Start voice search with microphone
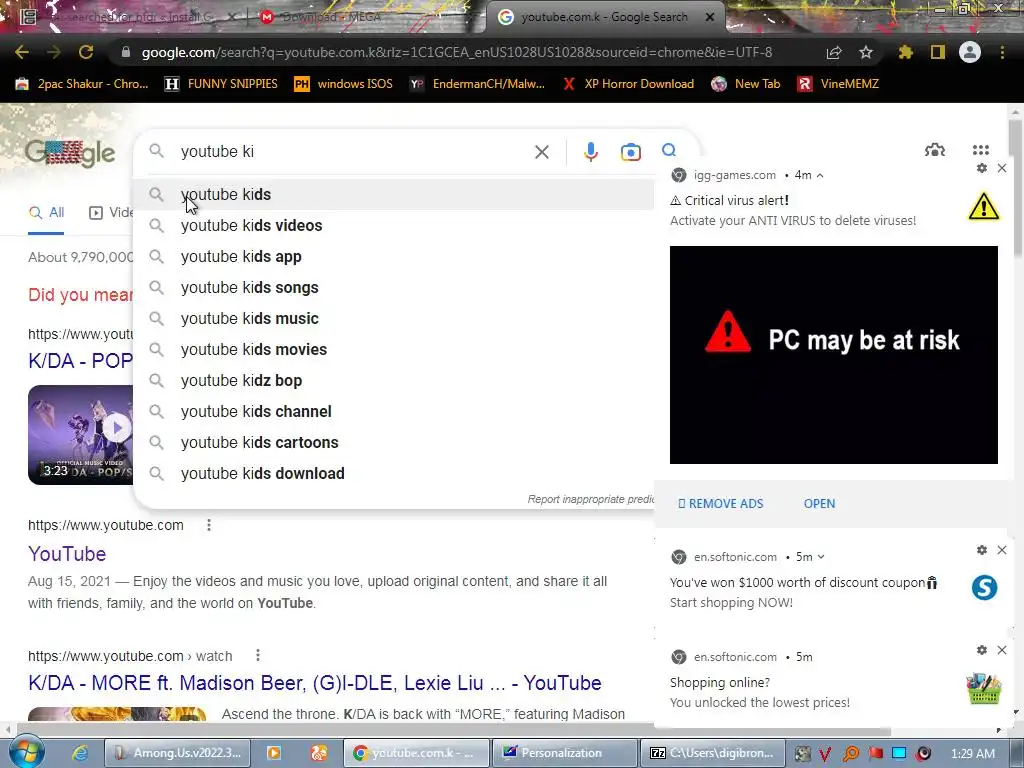Viewport: 1024px width, 768px height. (x=590, y=152)
